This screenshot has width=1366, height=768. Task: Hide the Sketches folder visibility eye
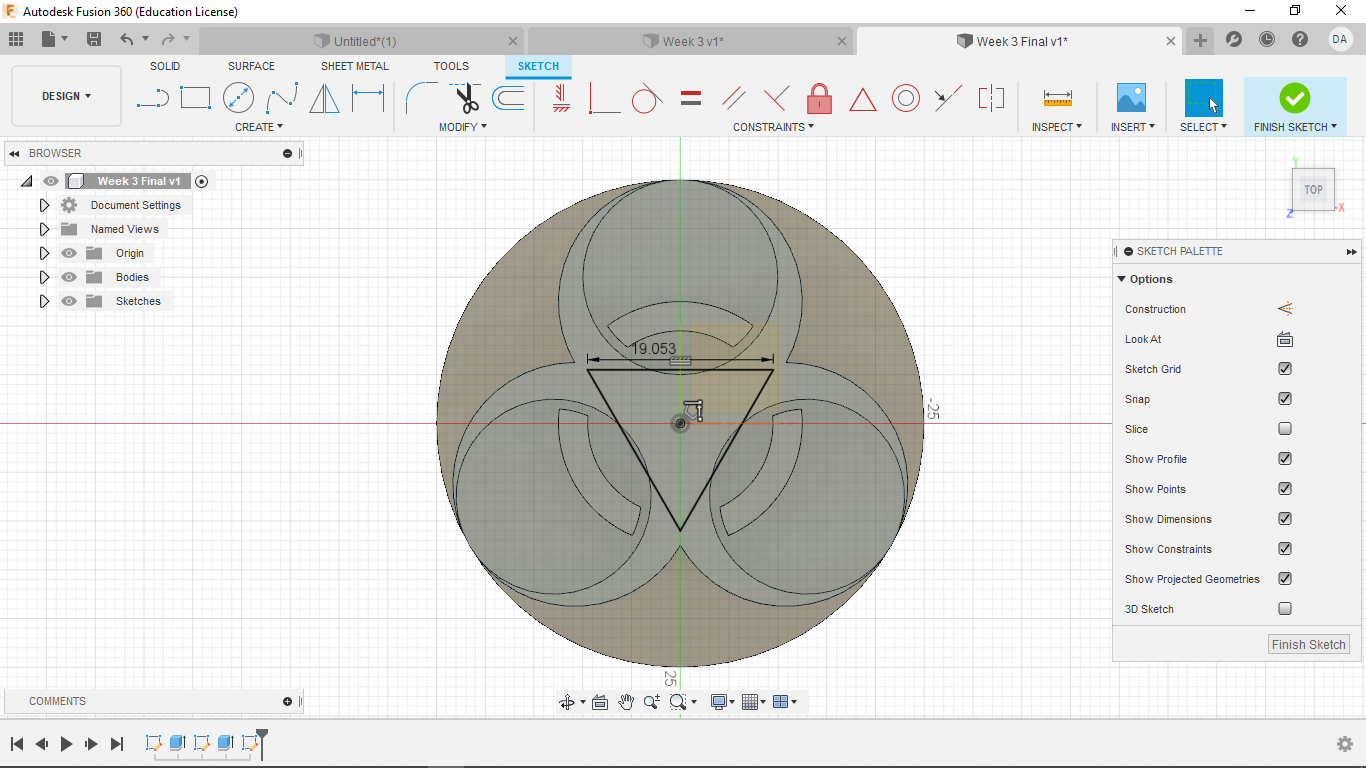[x=69, y=301]
